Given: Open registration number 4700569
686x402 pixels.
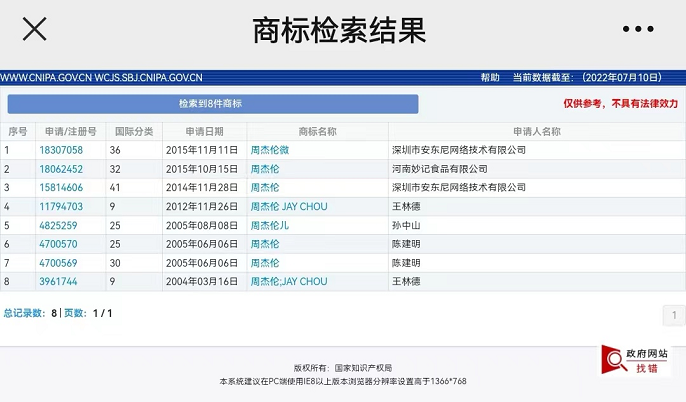Looking at the screenshot, I should (58, 263).
